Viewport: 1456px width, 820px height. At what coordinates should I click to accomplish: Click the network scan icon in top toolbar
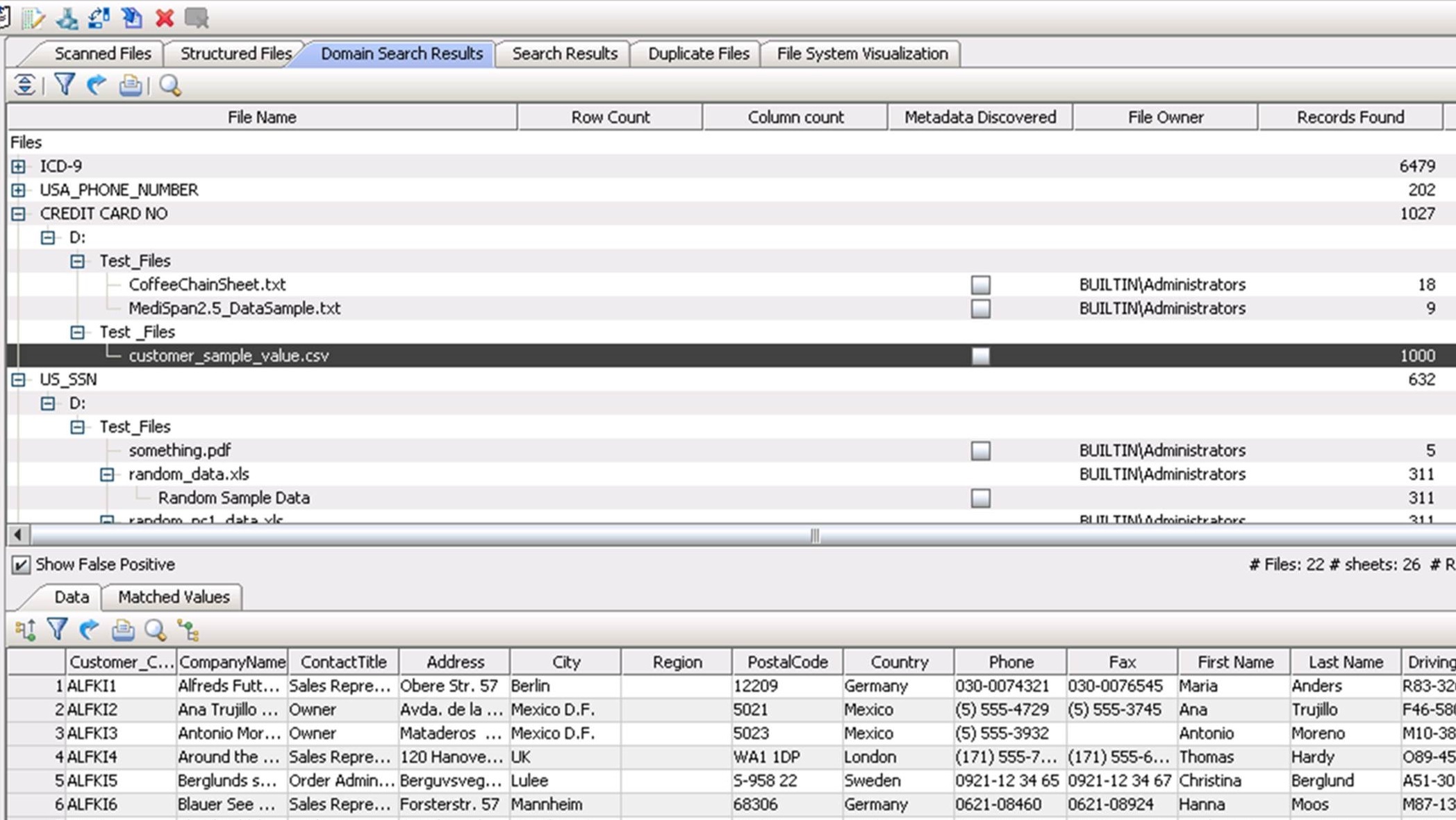67,18
